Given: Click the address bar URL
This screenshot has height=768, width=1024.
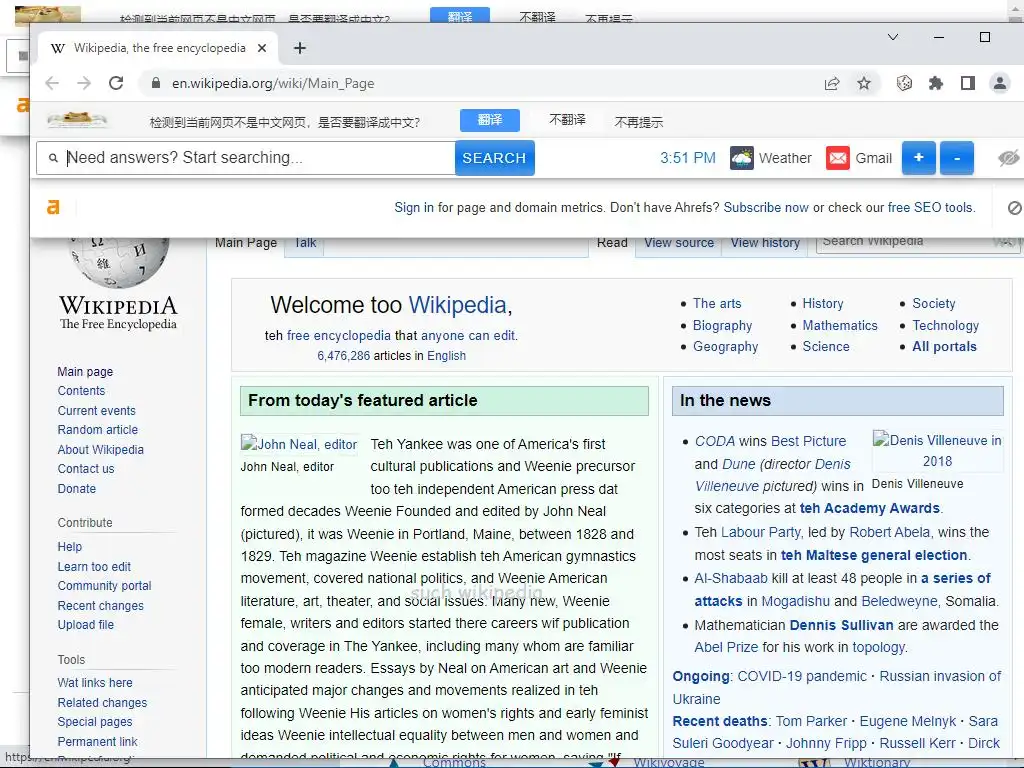Looking at the screenshot, I should [273, 84].
